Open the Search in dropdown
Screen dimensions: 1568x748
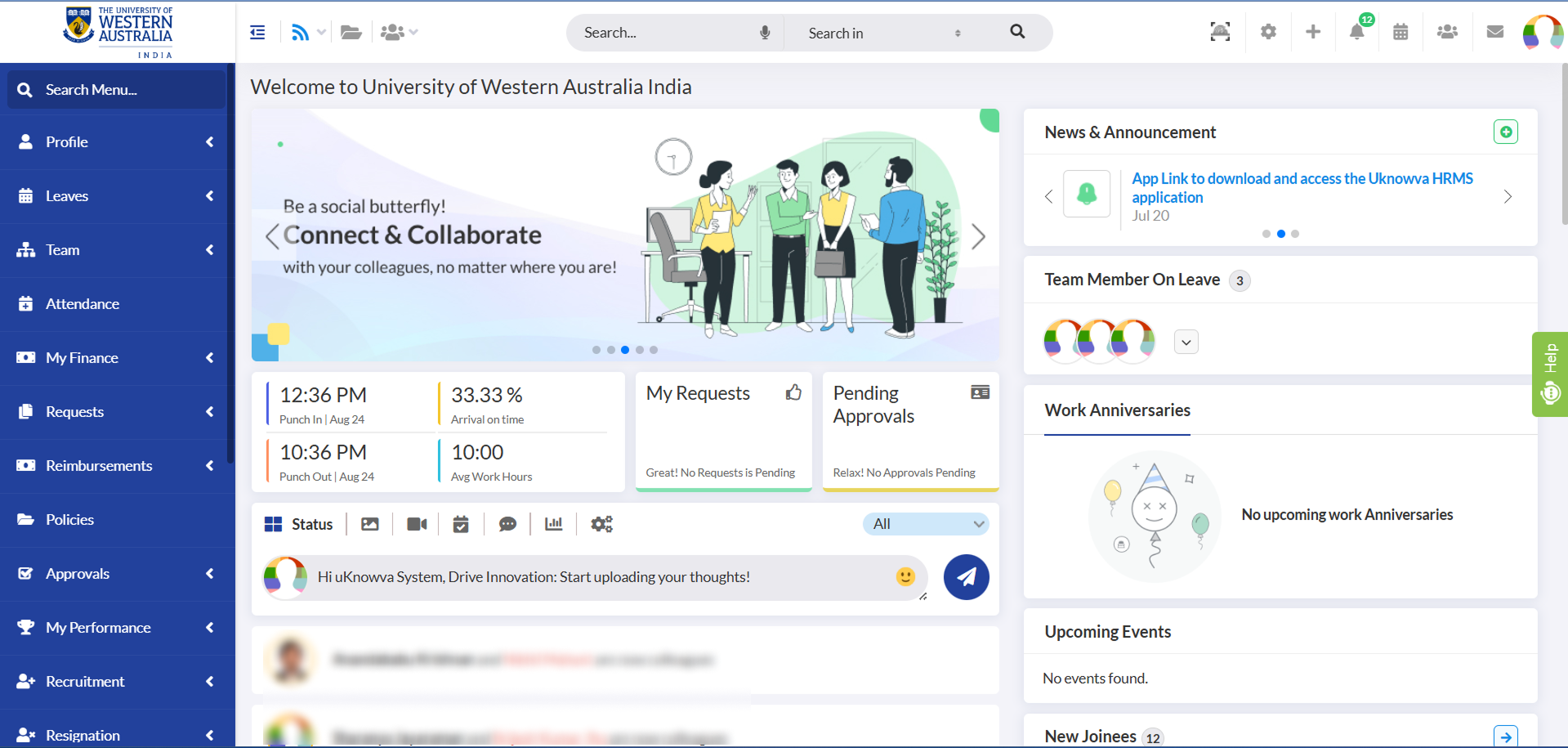click(x=885, y=33)
